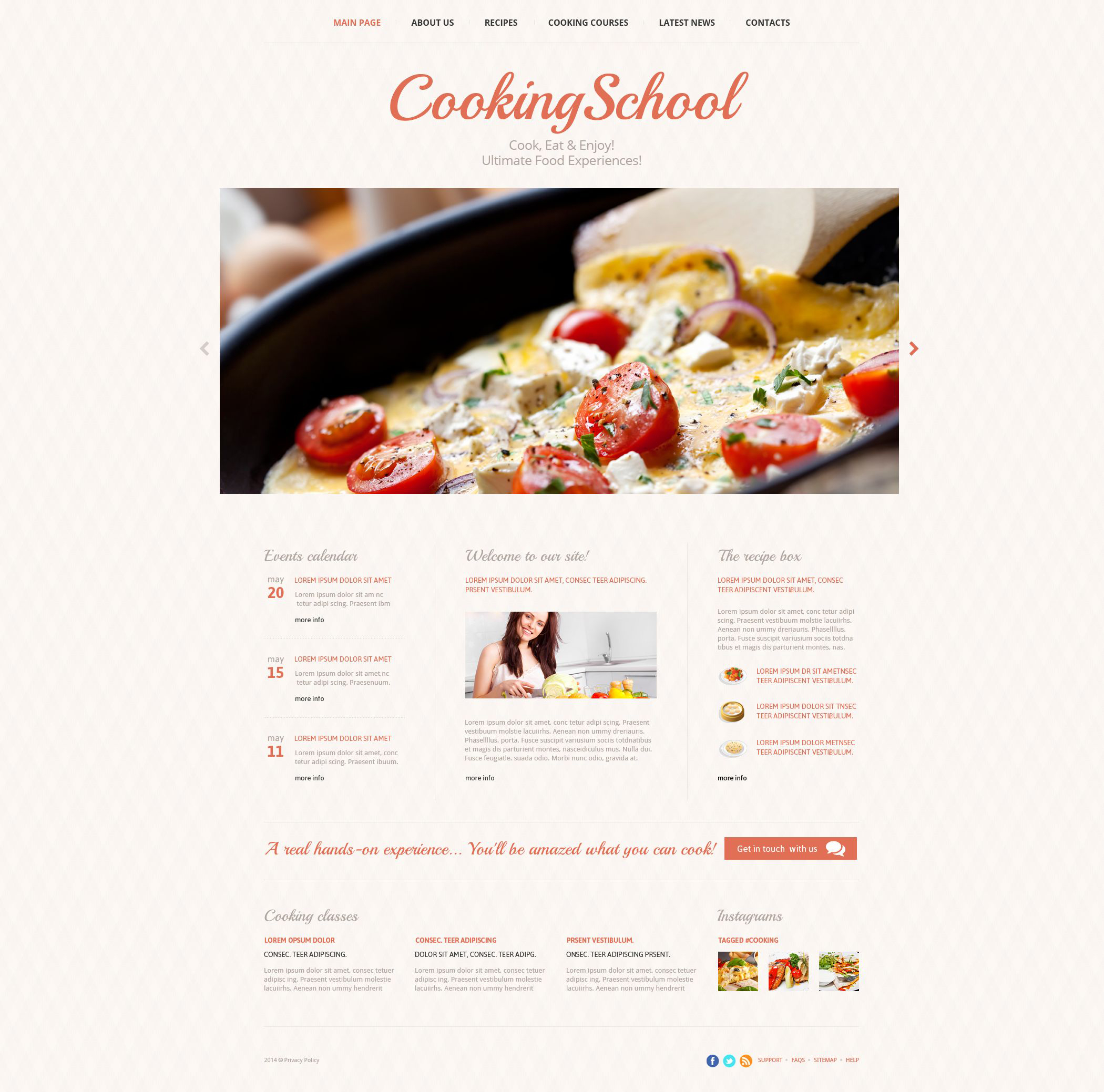Viewport: 1104px width, 1092px height.
Task: Click the first Instagram food thumbnail
Action: pyautogui.click(x=735, y=972)
